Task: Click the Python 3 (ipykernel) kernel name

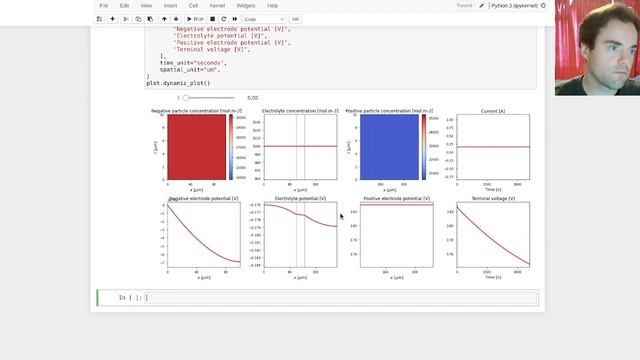Action: (x=514, y=6)
